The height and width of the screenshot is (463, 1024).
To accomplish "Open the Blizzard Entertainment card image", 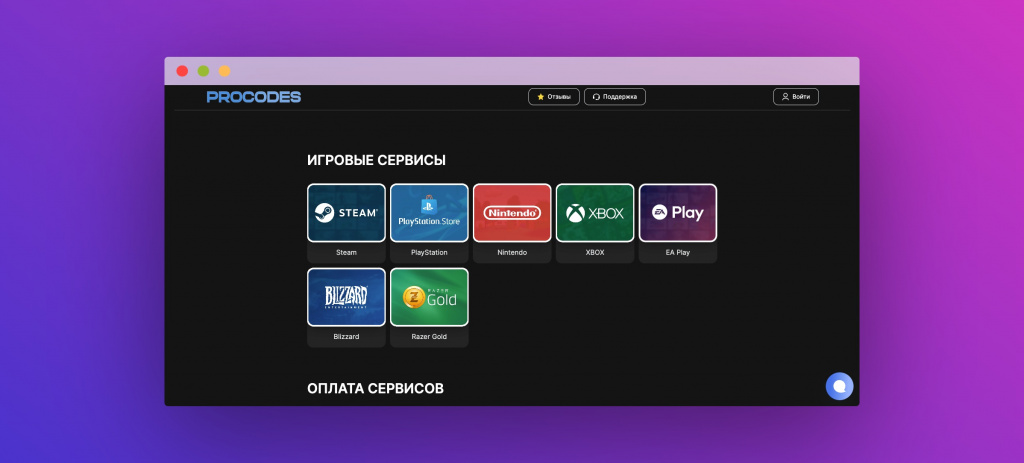I will coord(346,297).
